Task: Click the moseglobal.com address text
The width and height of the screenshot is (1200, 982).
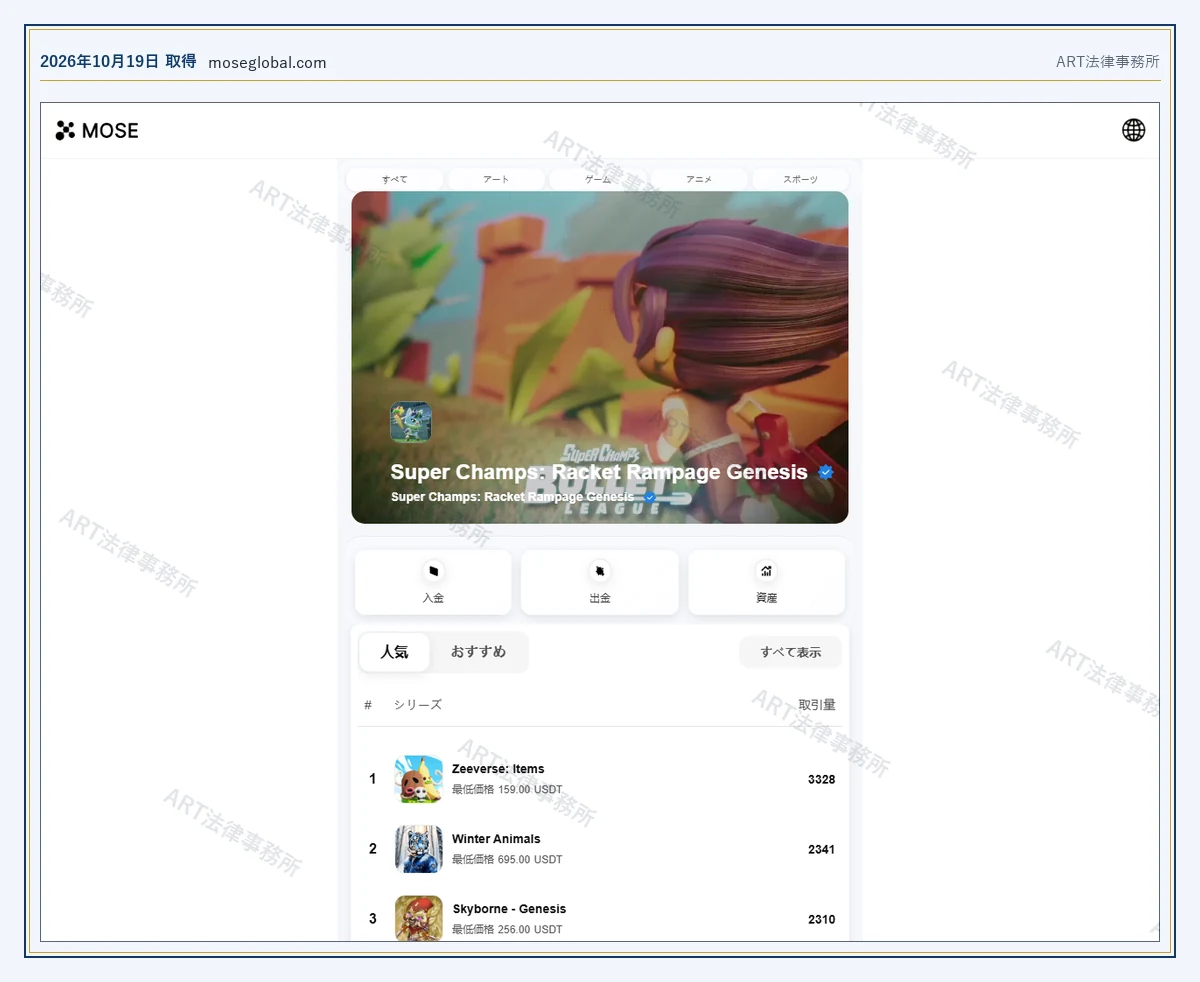Action: click(x=267, y=62)
